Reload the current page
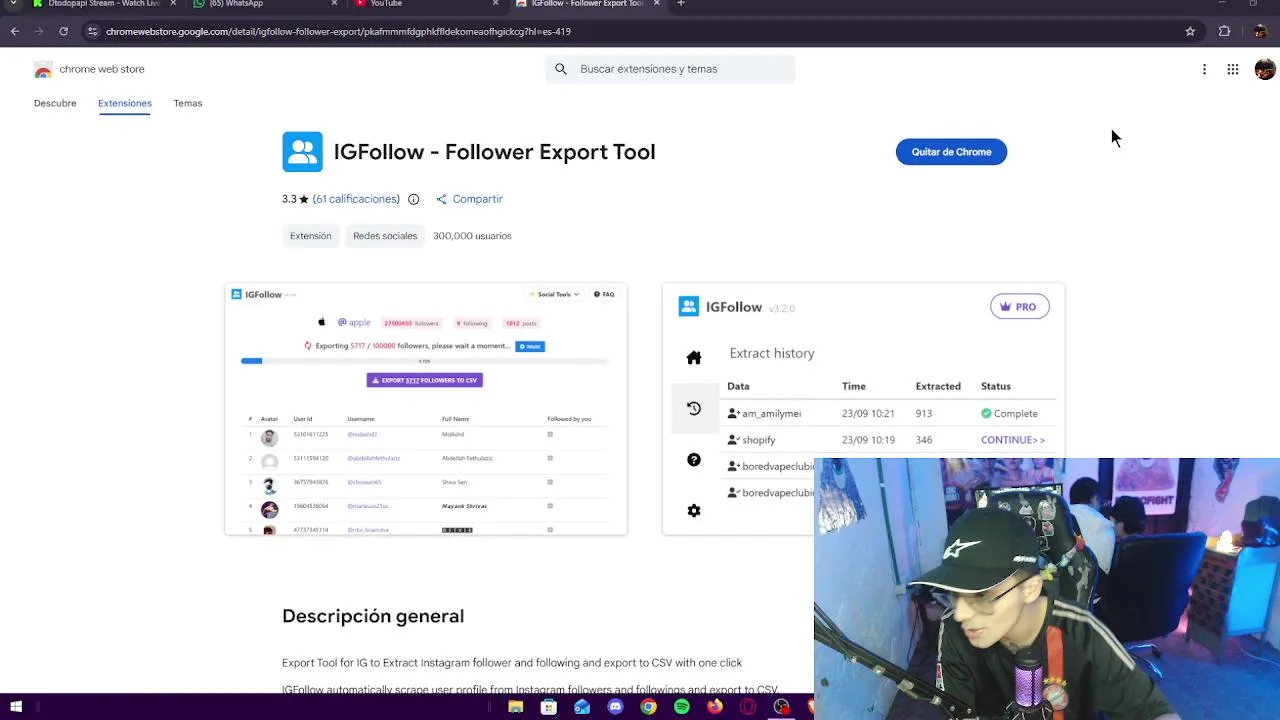The image size is (1280, 720). pos(63,31)
